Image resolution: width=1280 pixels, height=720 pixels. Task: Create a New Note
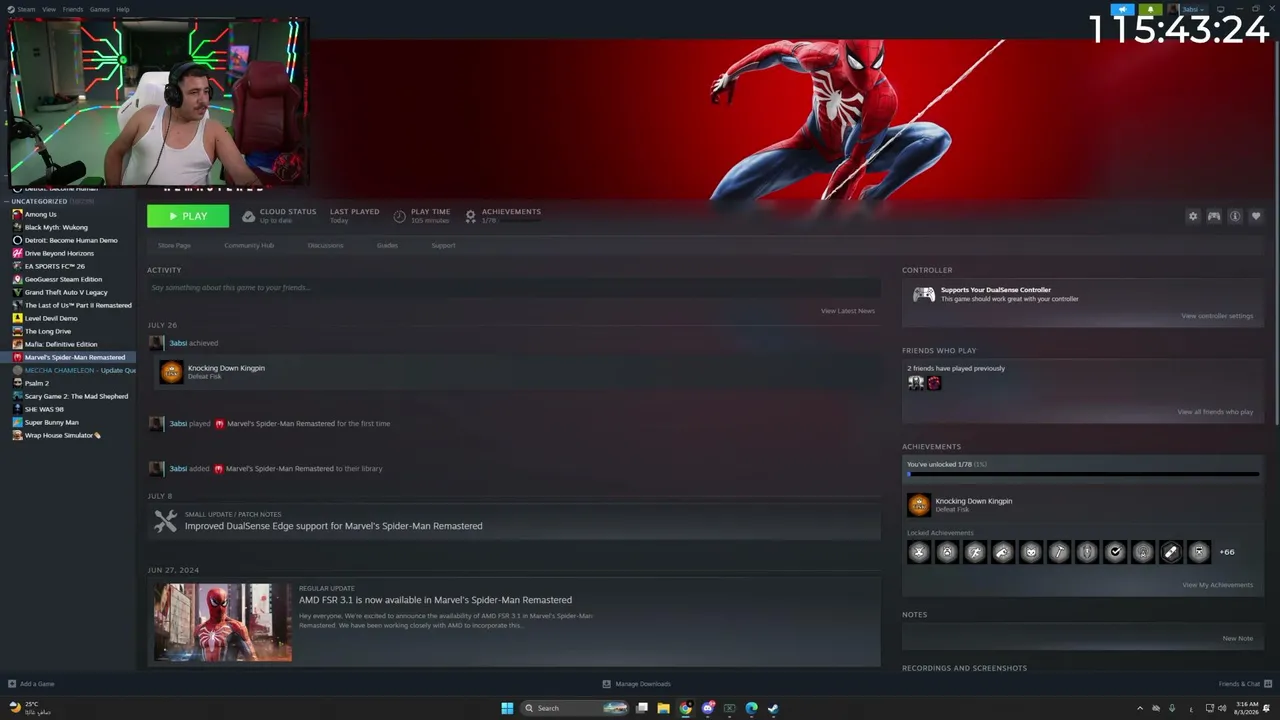click(x=1237, y=638)
